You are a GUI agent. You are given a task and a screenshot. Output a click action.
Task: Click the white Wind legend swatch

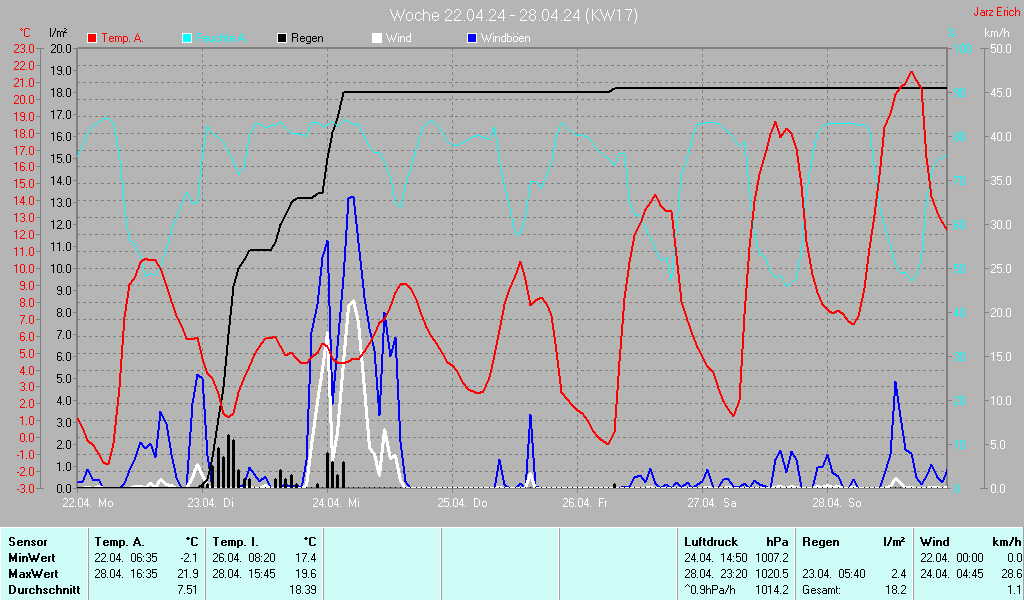click(x=377, y=39)
